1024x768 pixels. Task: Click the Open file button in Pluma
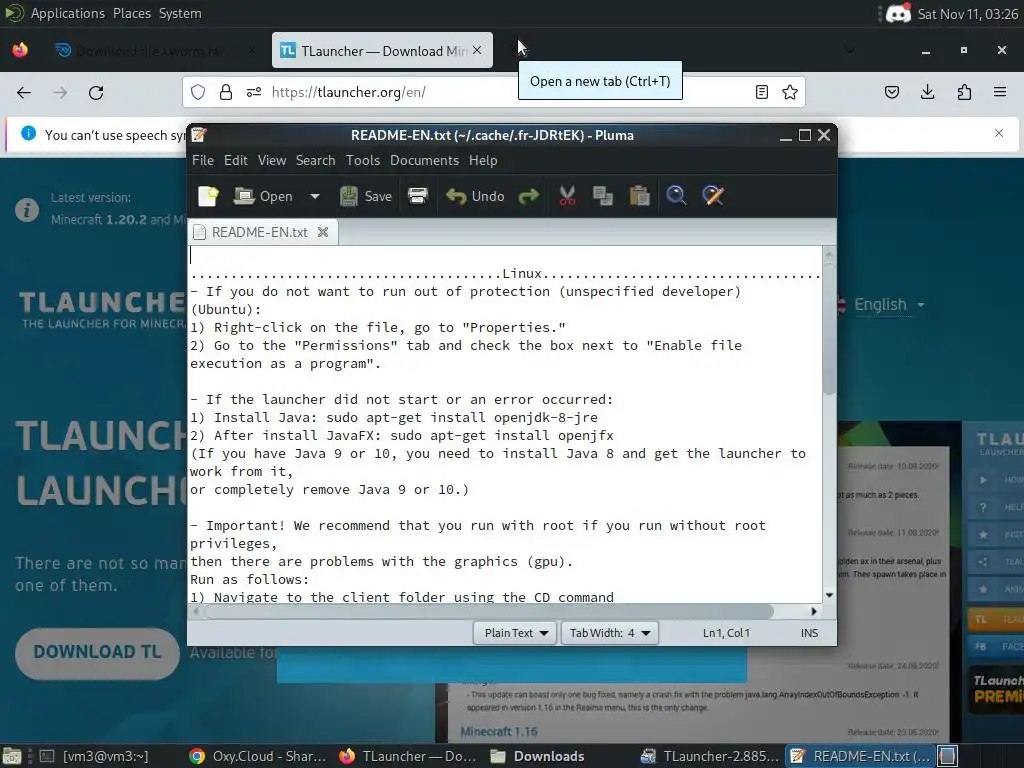(x=263, y=196)
